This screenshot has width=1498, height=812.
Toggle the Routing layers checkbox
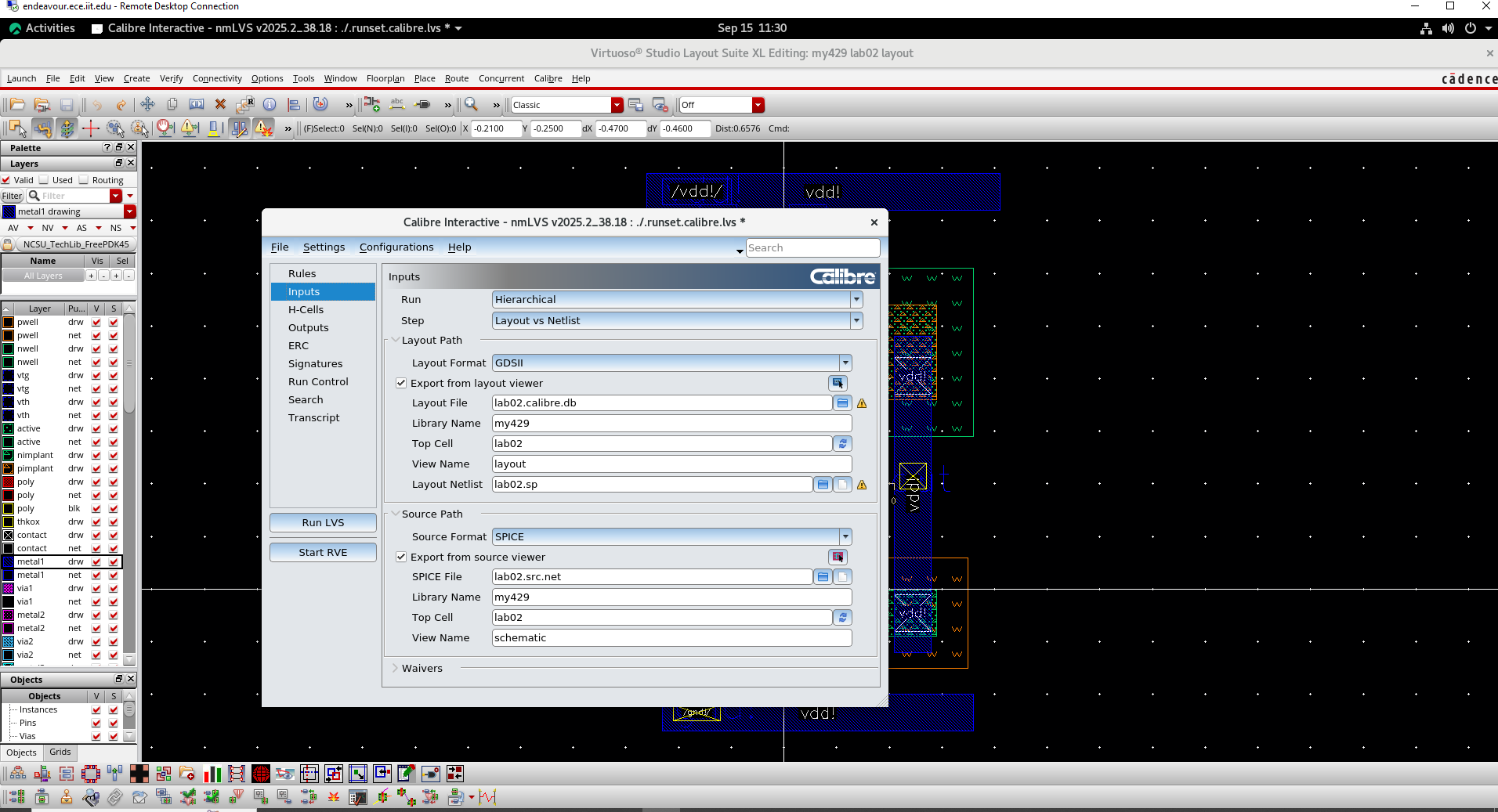84,180
